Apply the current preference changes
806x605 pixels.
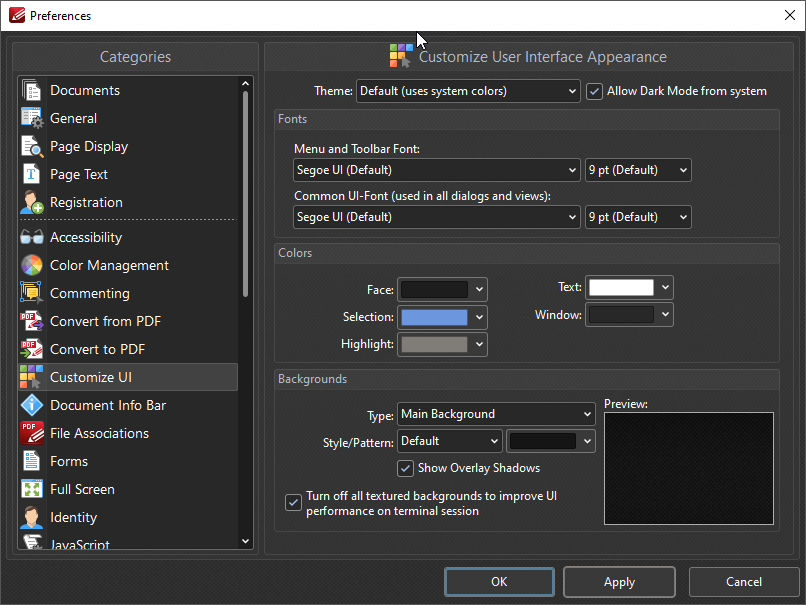[619, 582]
